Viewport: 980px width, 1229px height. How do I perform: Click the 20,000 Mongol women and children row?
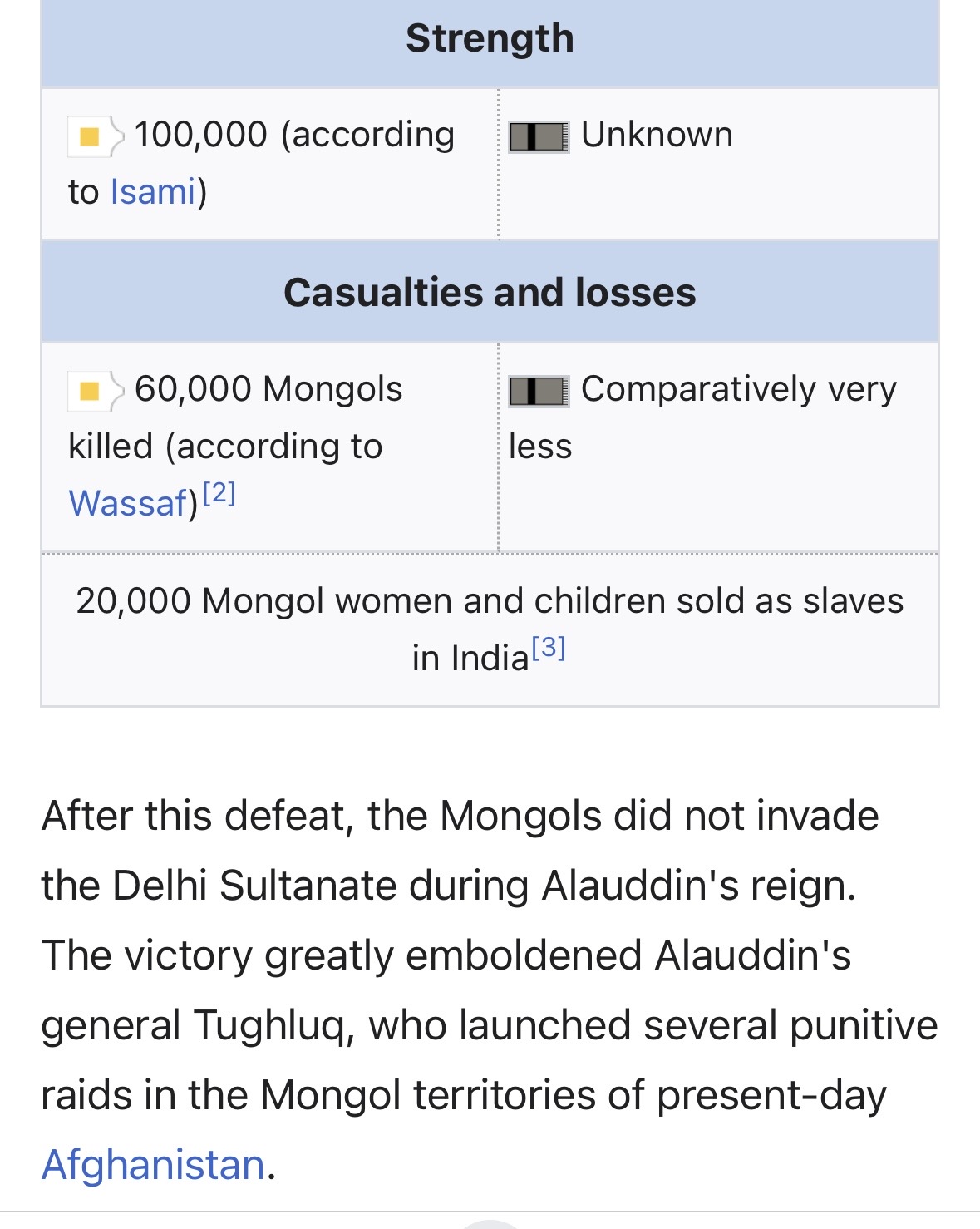click(x=490, y=629)
